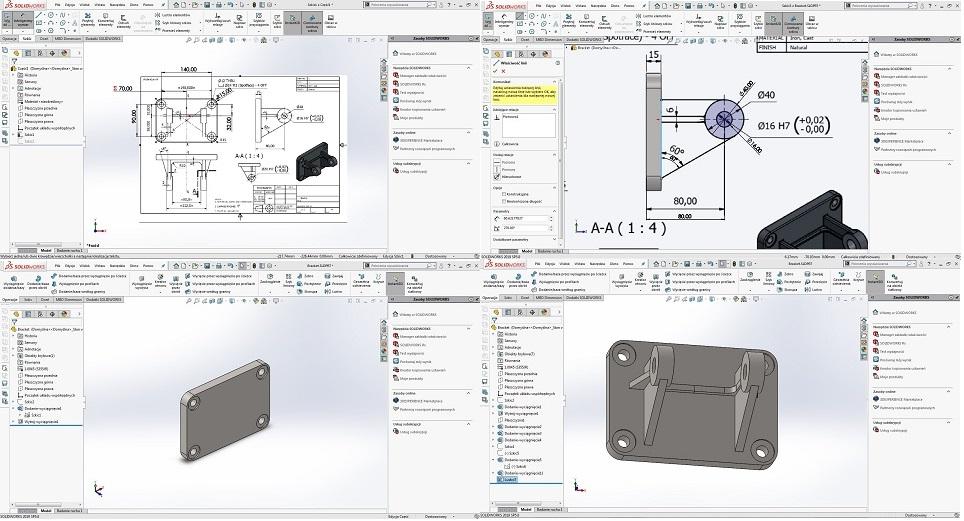Click Wyciągnięcie dodania/bazy icon in bottom-right window
The width and height of the screenshot is (964, 521).
tap(494, 279)
